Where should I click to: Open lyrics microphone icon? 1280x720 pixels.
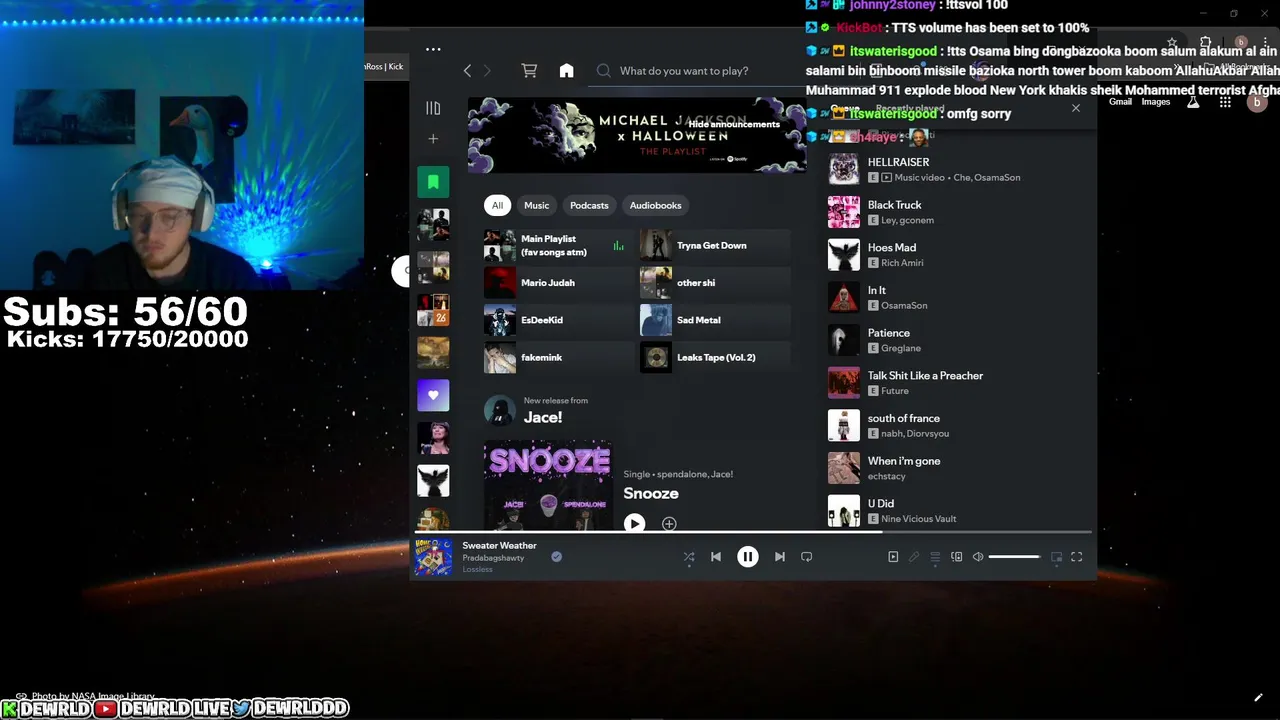tap(914, 557)
